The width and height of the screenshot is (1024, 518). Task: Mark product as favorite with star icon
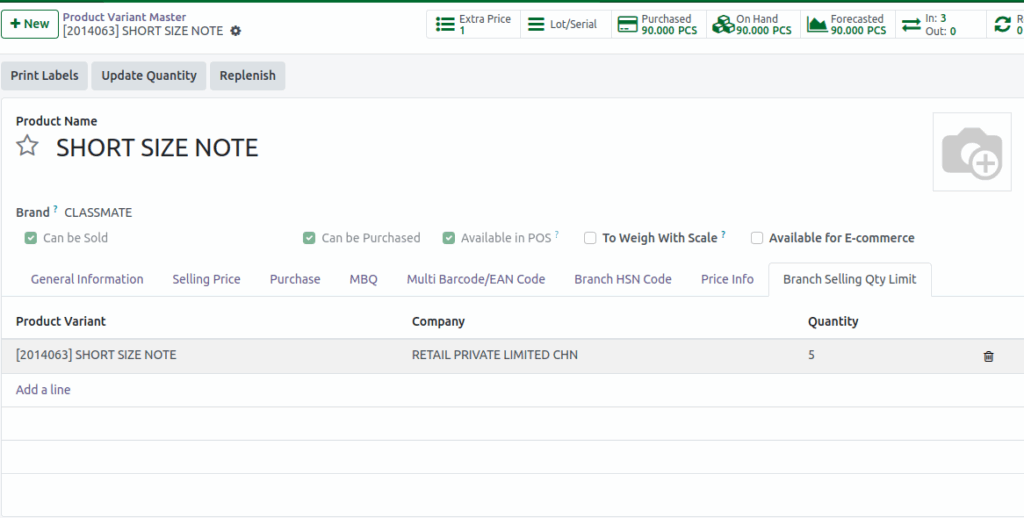tap(27, 145)
